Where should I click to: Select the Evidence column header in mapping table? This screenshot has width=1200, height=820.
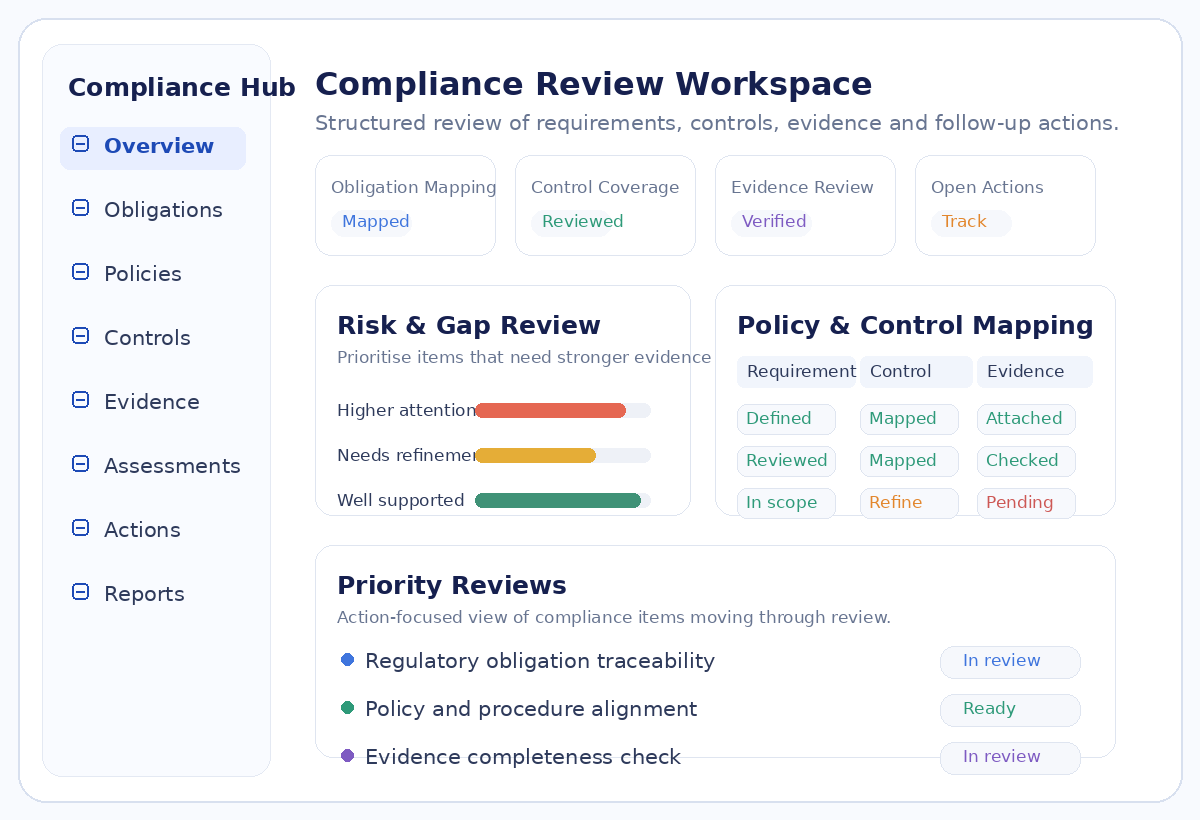pos(1034,372)
